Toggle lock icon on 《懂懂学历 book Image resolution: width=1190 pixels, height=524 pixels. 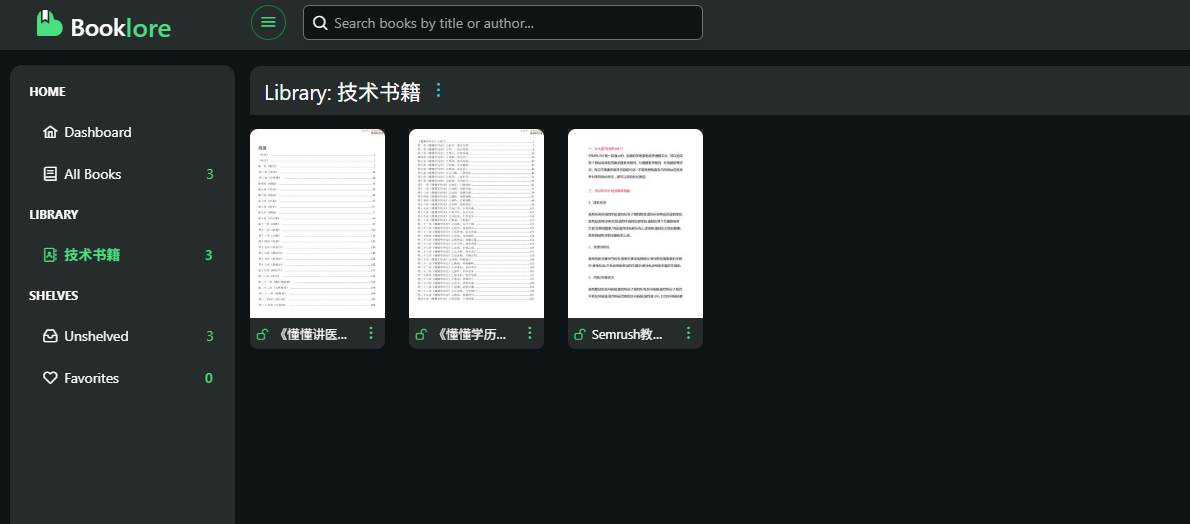click(x=422, y=334)
